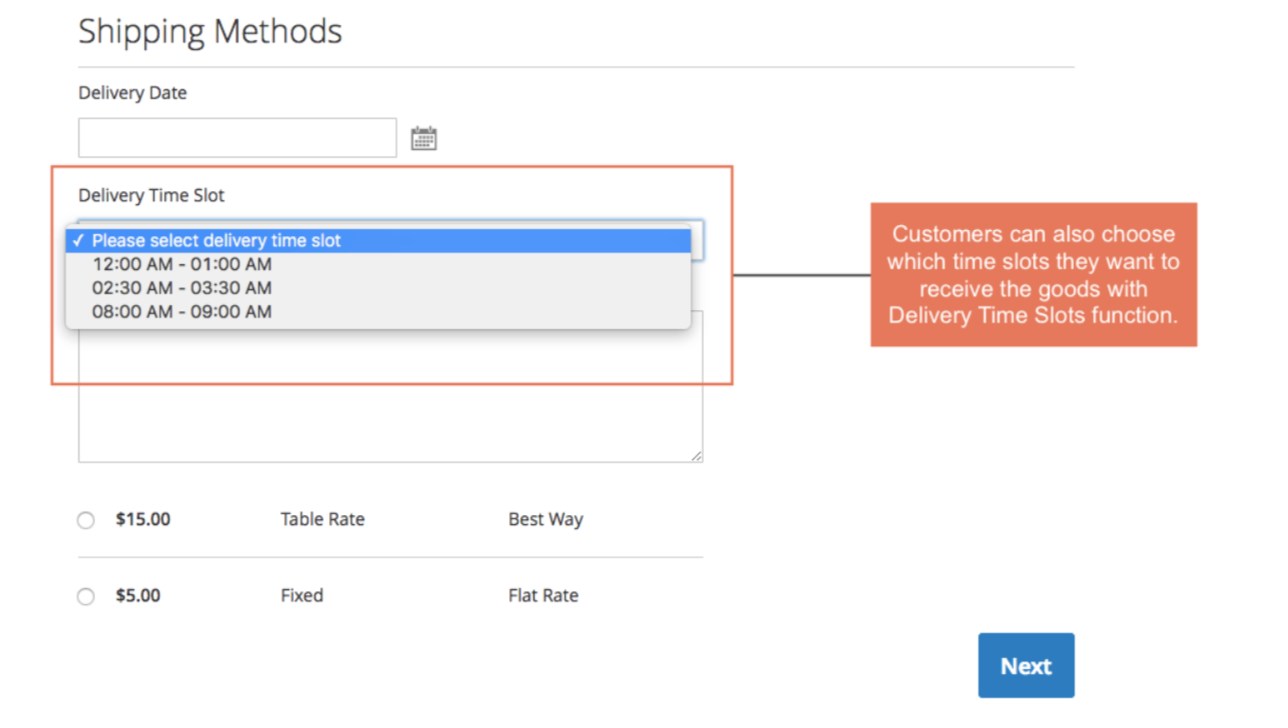This screenshot has height=728, width=1288.
Task: Choose the 08:00 AM - 09:00 AM slot
Action: tap(182, 312)
